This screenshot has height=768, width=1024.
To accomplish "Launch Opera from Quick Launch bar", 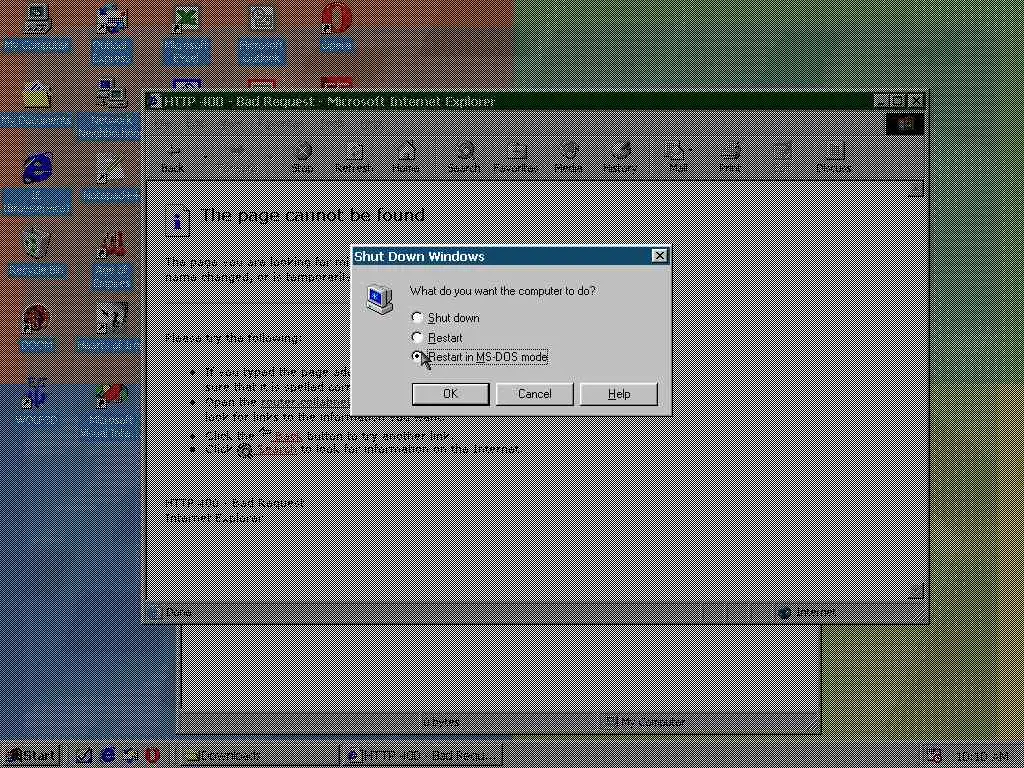I will coord(152,756).
